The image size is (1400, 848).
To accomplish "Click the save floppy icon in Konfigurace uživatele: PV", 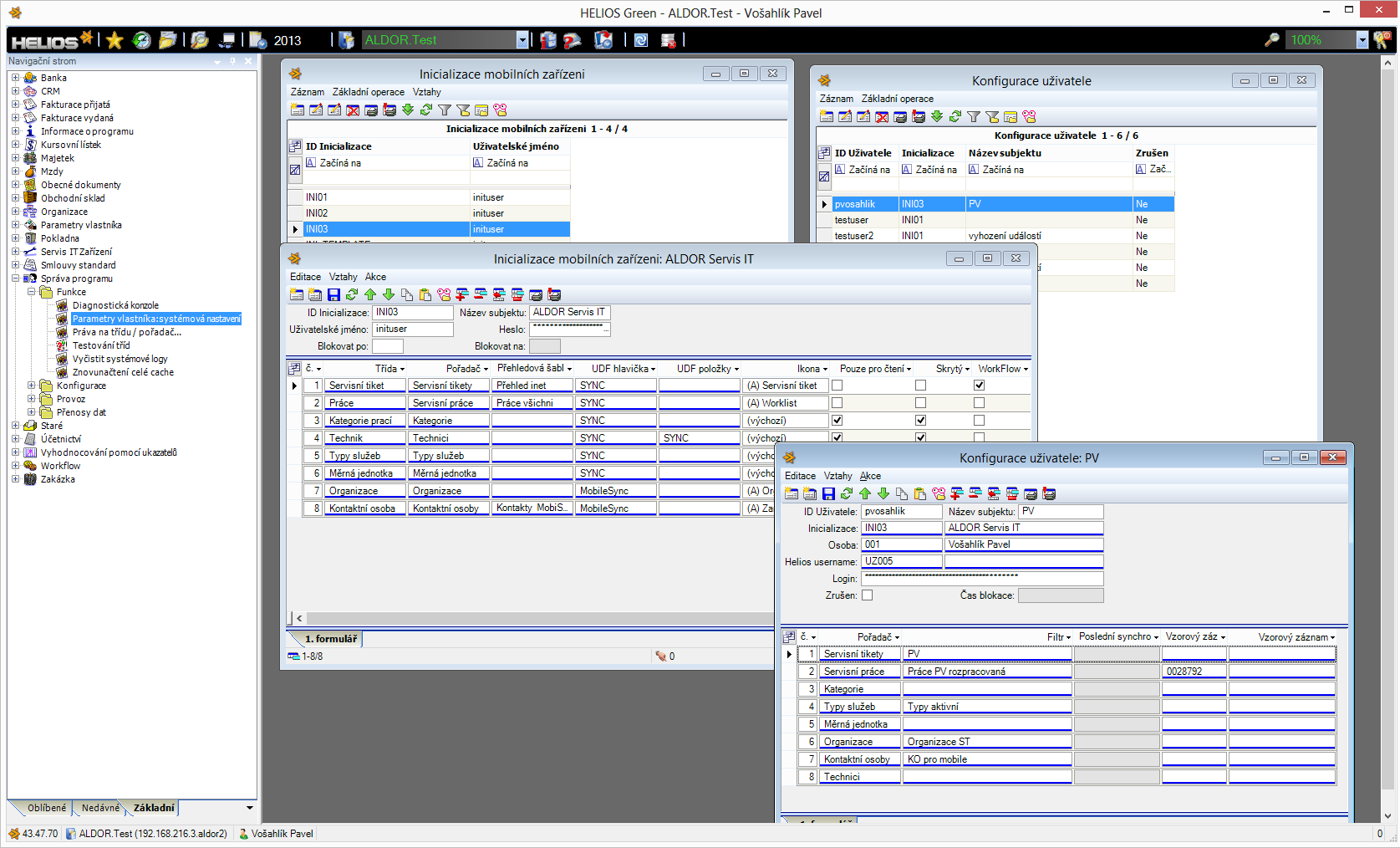I will tap(828, 493).
